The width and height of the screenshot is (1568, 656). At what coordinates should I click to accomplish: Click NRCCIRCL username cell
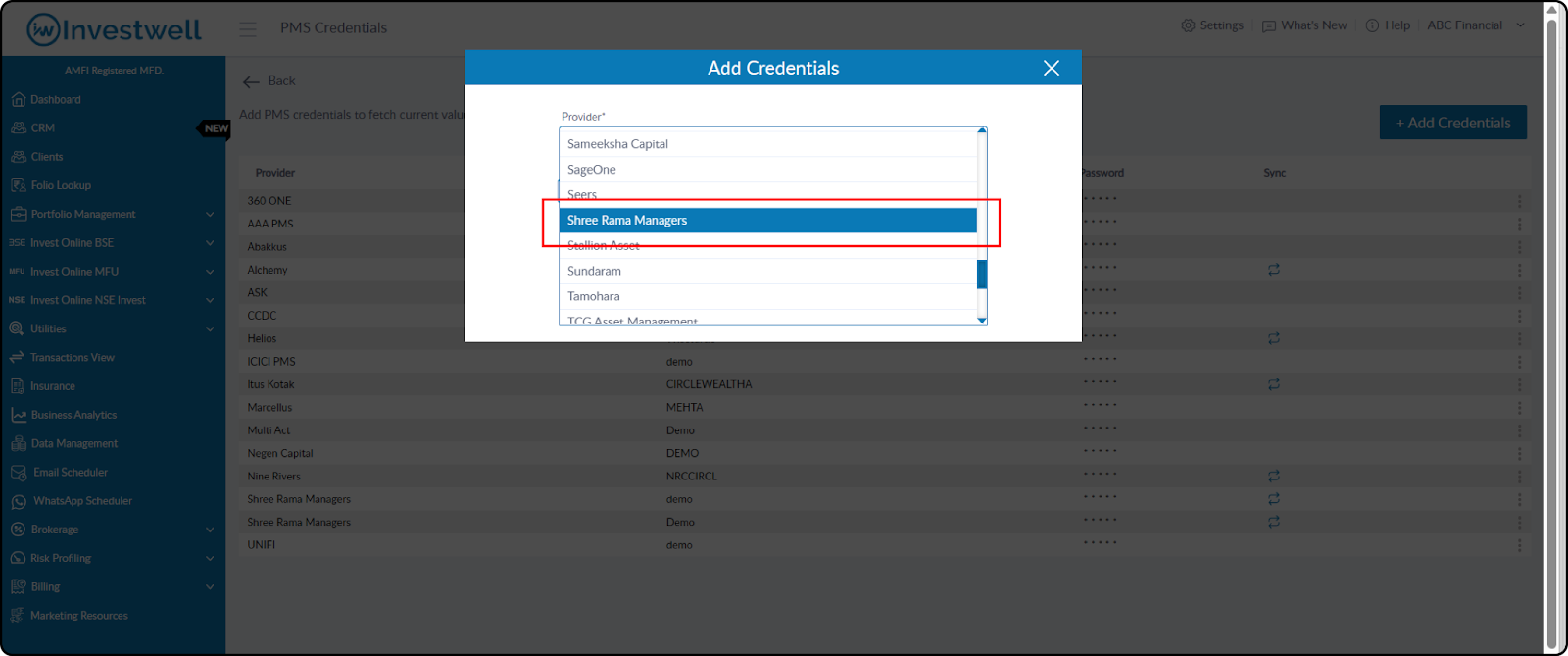(x=692, y=477)
